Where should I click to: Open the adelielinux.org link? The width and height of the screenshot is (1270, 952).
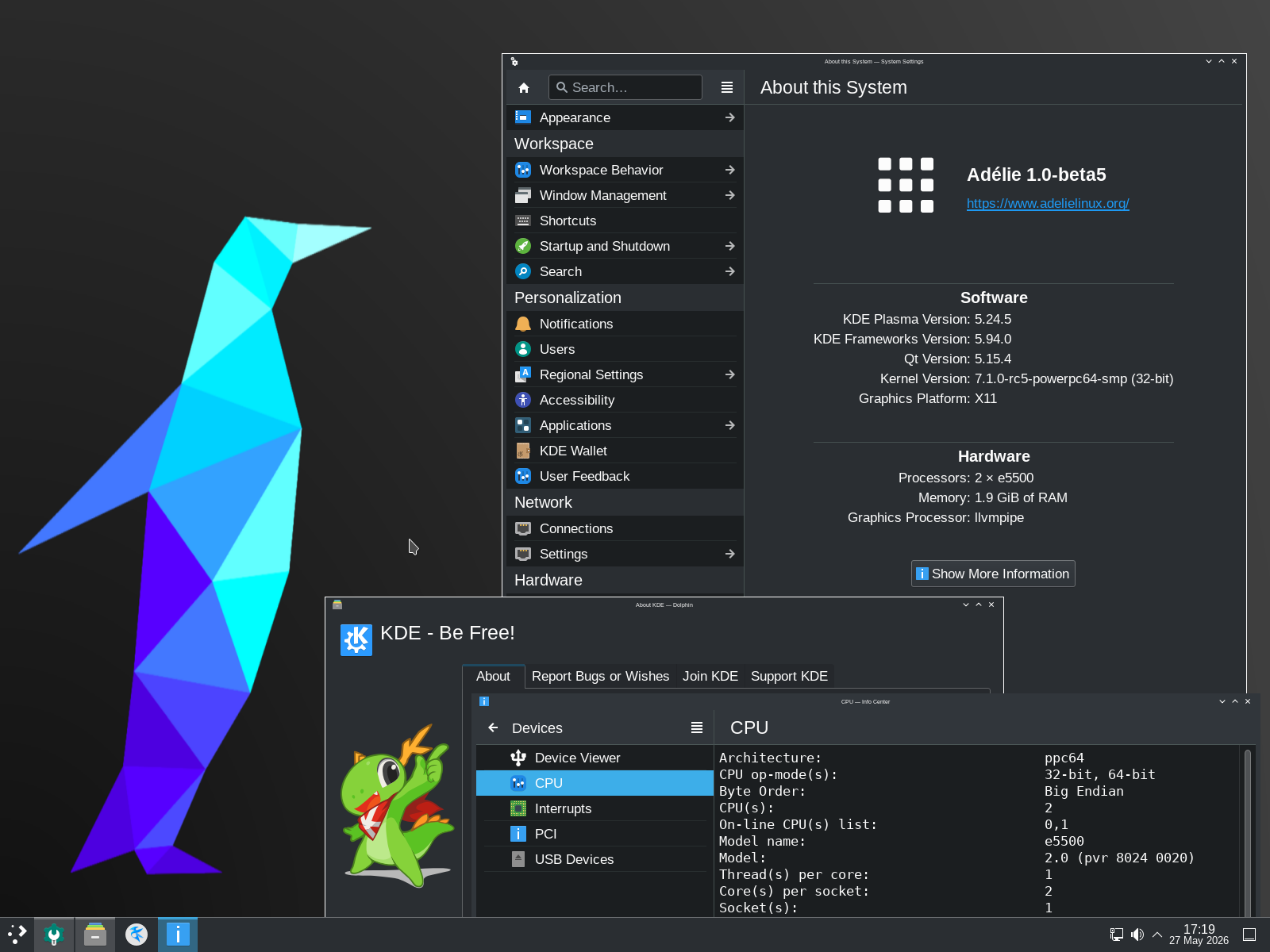[x=1048, y=203]
